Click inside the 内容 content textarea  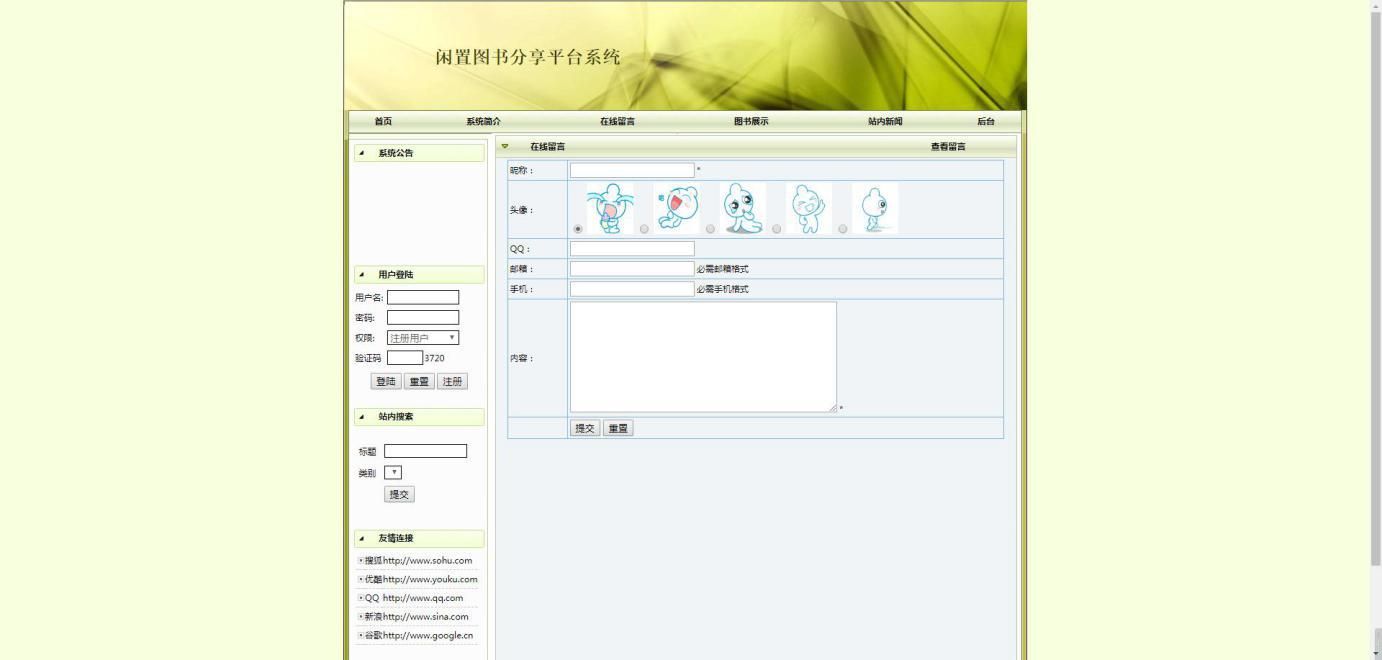(703, 357)
